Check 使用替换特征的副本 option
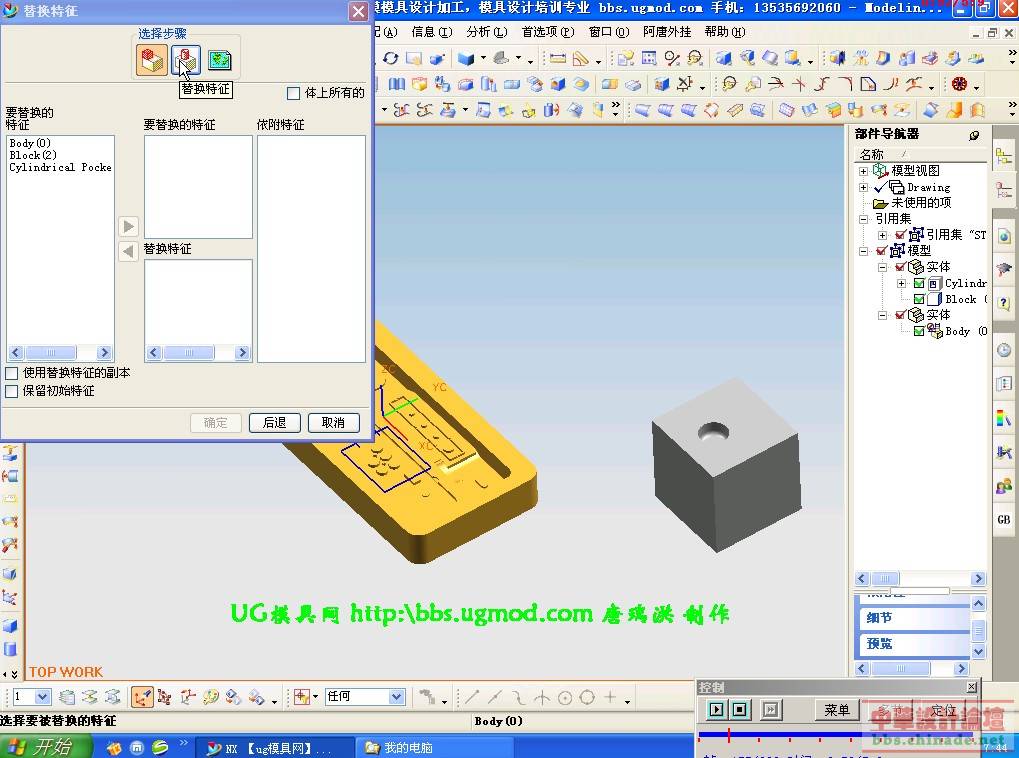Screen dimensions: 1019x758 (12, 373)
